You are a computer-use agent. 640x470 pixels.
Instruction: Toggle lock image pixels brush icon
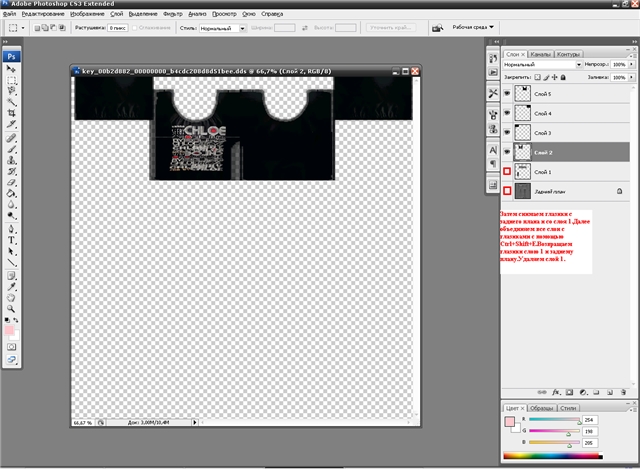(546, 77)
